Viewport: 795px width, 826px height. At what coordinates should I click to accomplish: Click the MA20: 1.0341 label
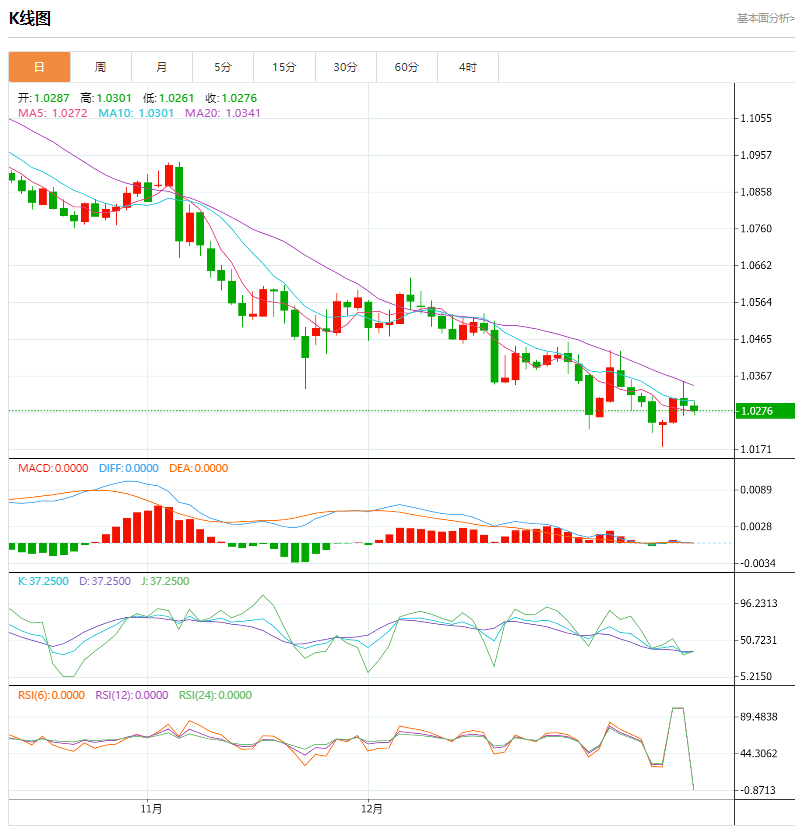(223, 113)
